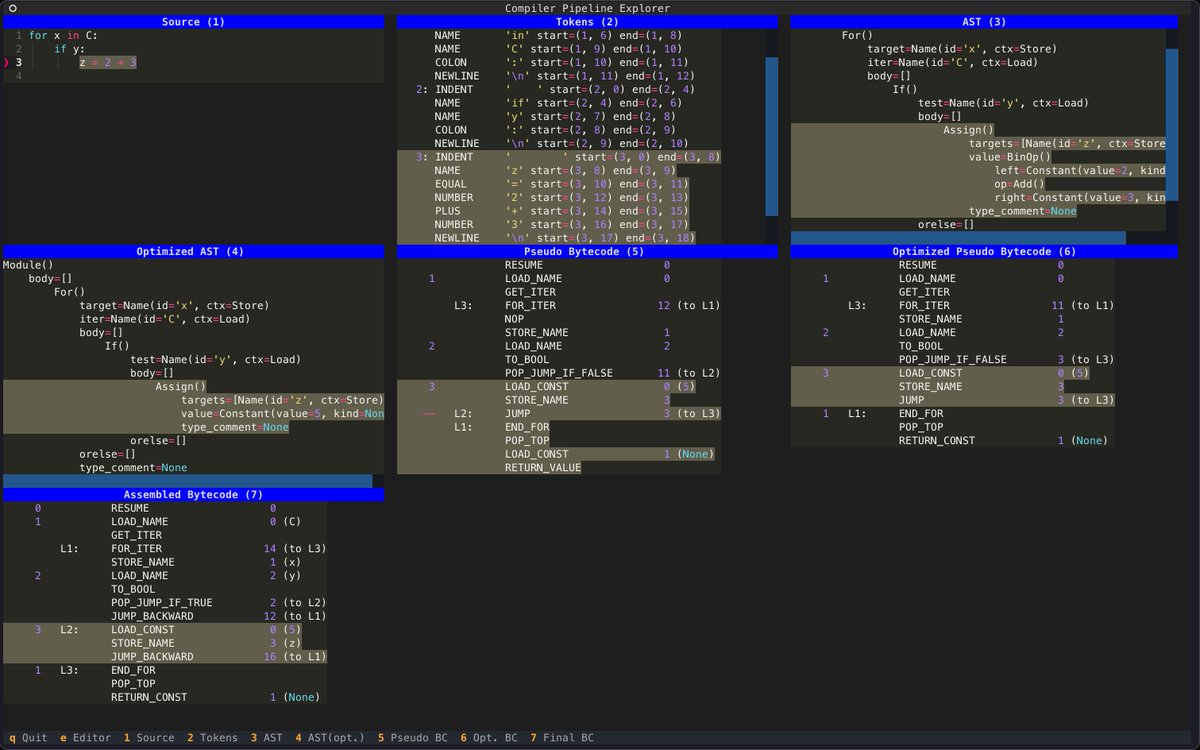
Task: Select '5 Pseudo BC' in the footer bar
Action: (413, 738)
